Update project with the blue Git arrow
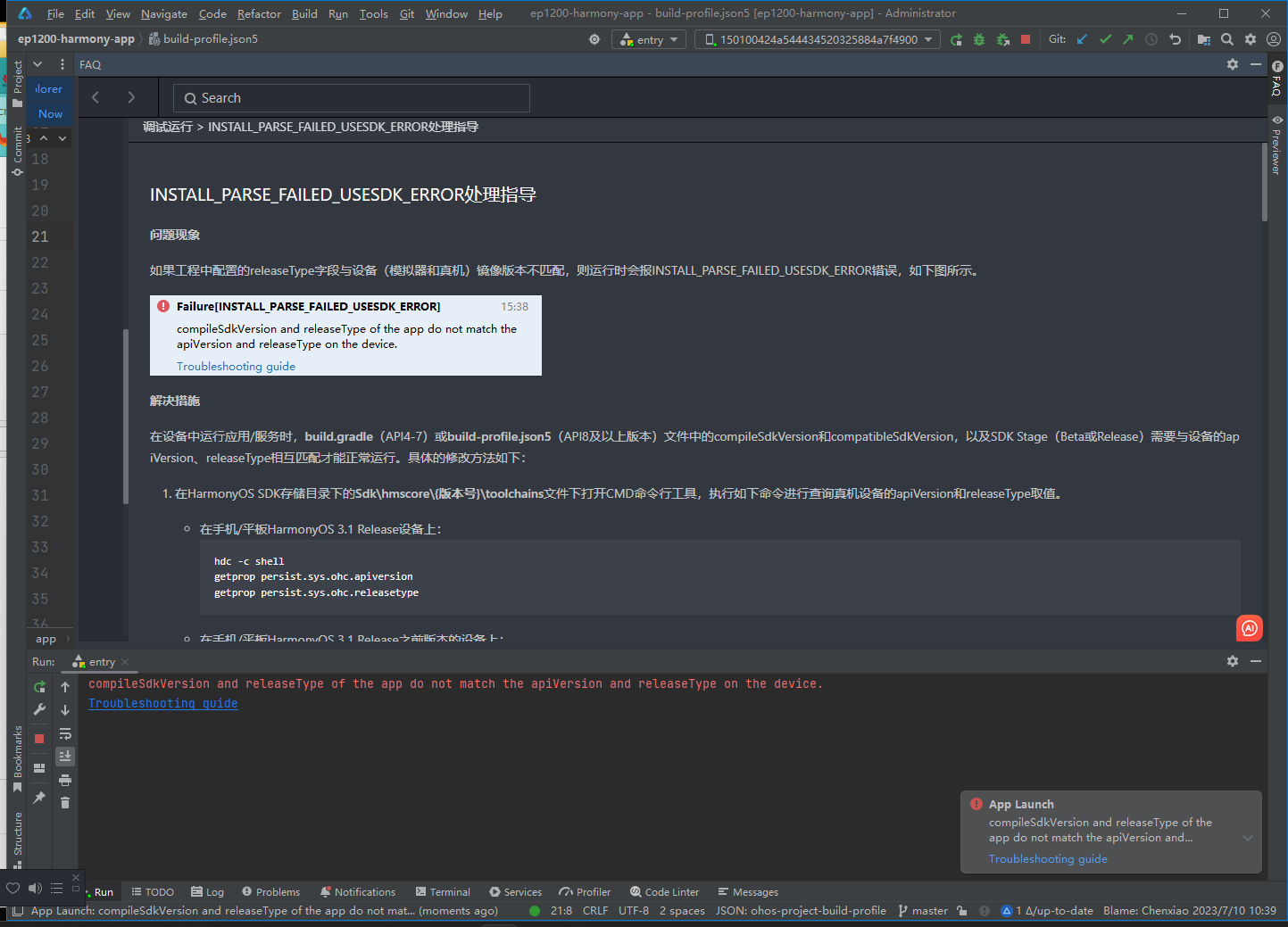This screenshot has height=927, width=1288. (x=1082, y=39)
